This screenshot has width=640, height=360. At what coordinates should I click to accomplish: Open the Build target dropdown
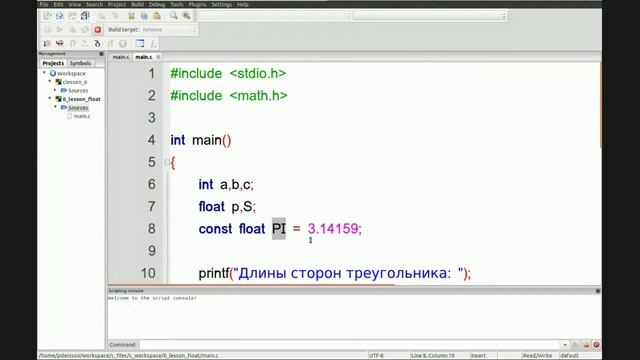[169, 30]
